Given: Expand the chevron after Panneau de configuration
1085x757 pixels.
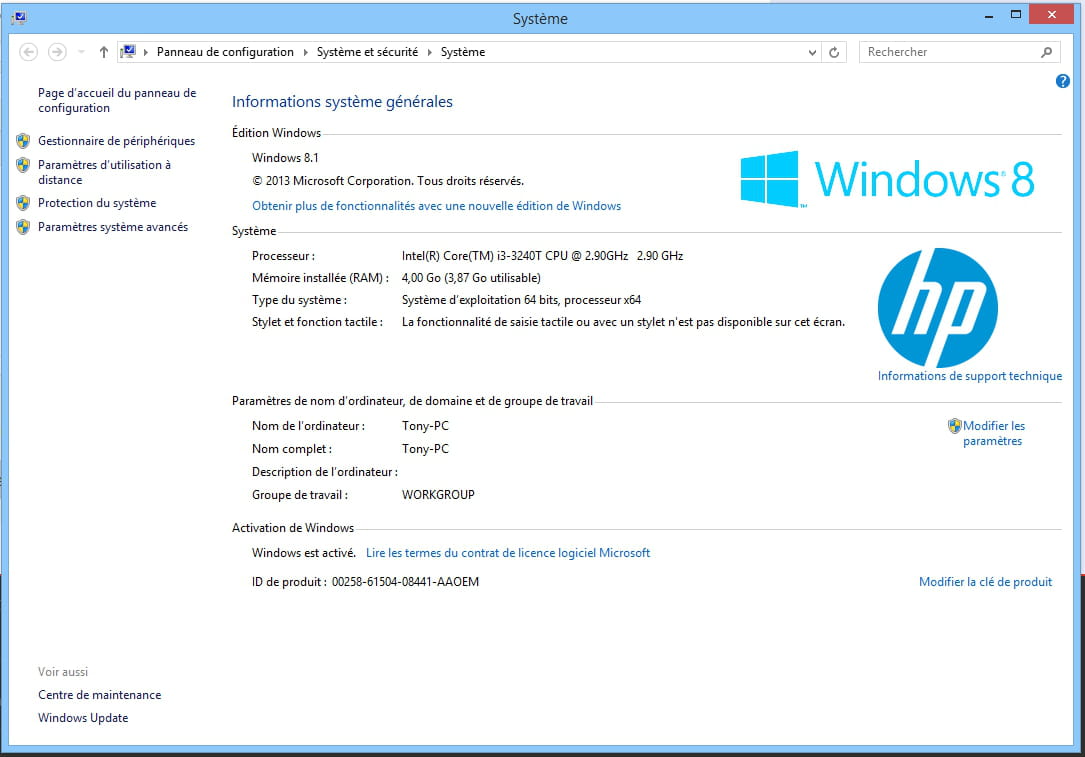Looking at the screenshot, I should pos(306,52).
